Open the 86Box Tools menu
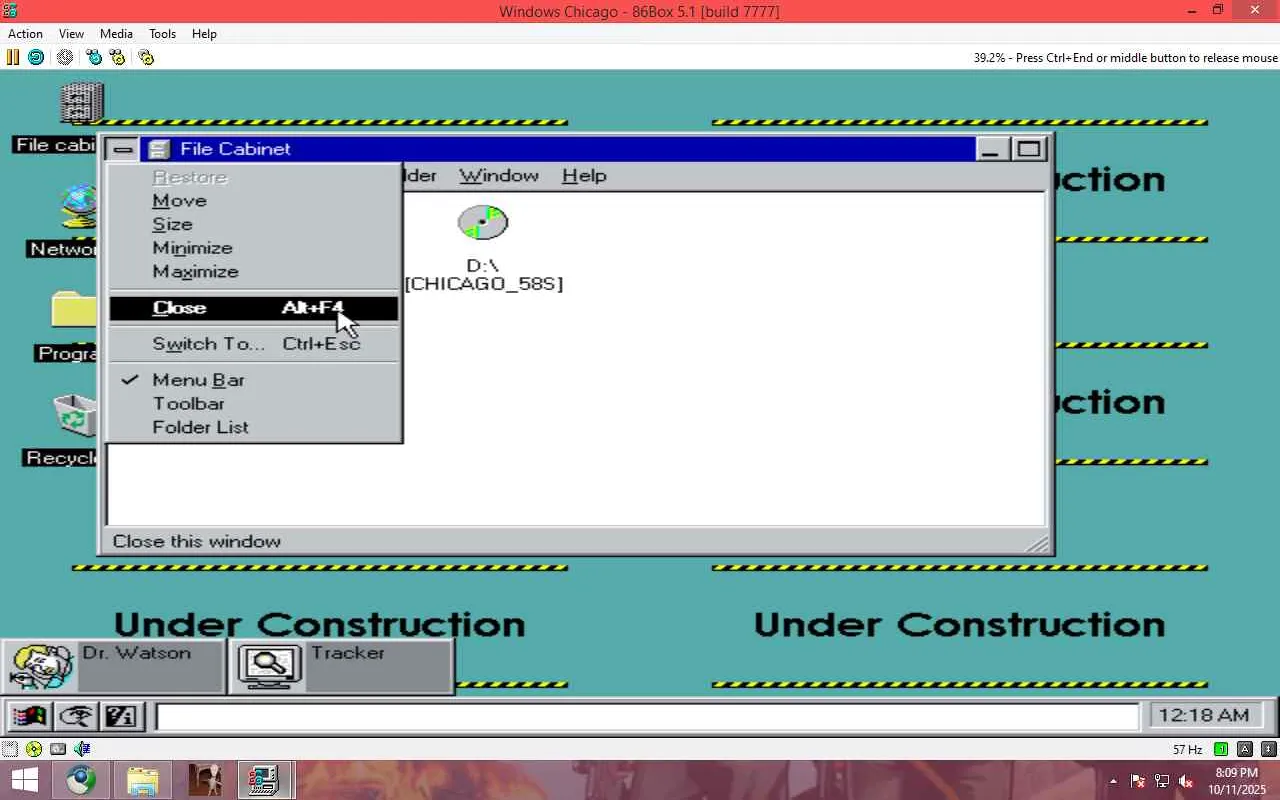The height and width of the screenshot is (800, 1280). (x=162, y=33)
